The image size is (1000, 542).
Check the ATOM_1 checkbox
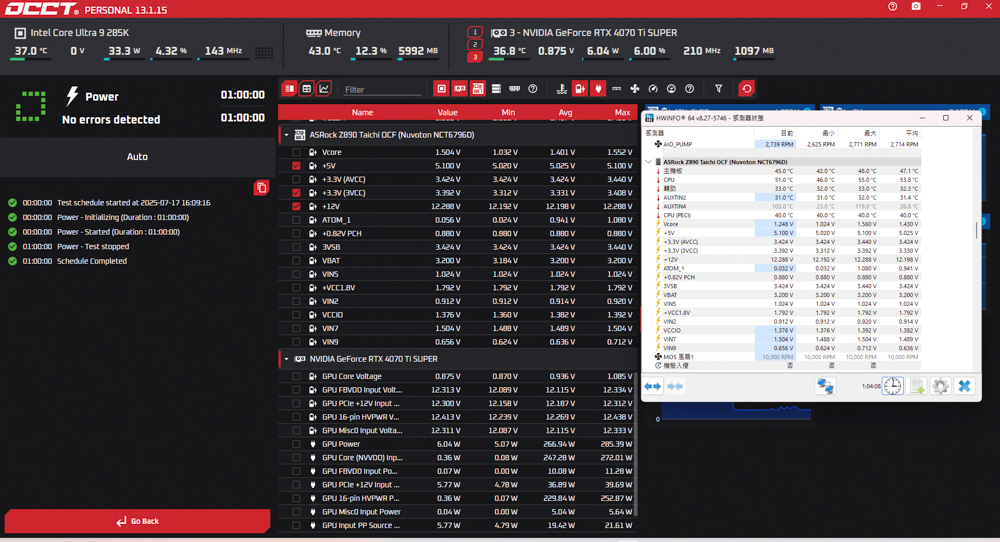click(296, 220)
